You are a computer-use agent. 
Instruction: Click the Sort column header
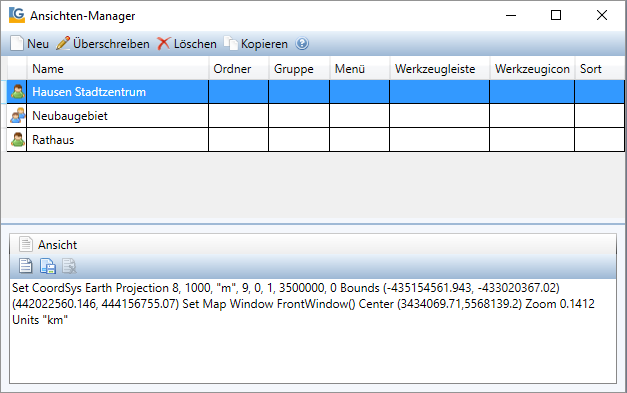tap(599, 68)
